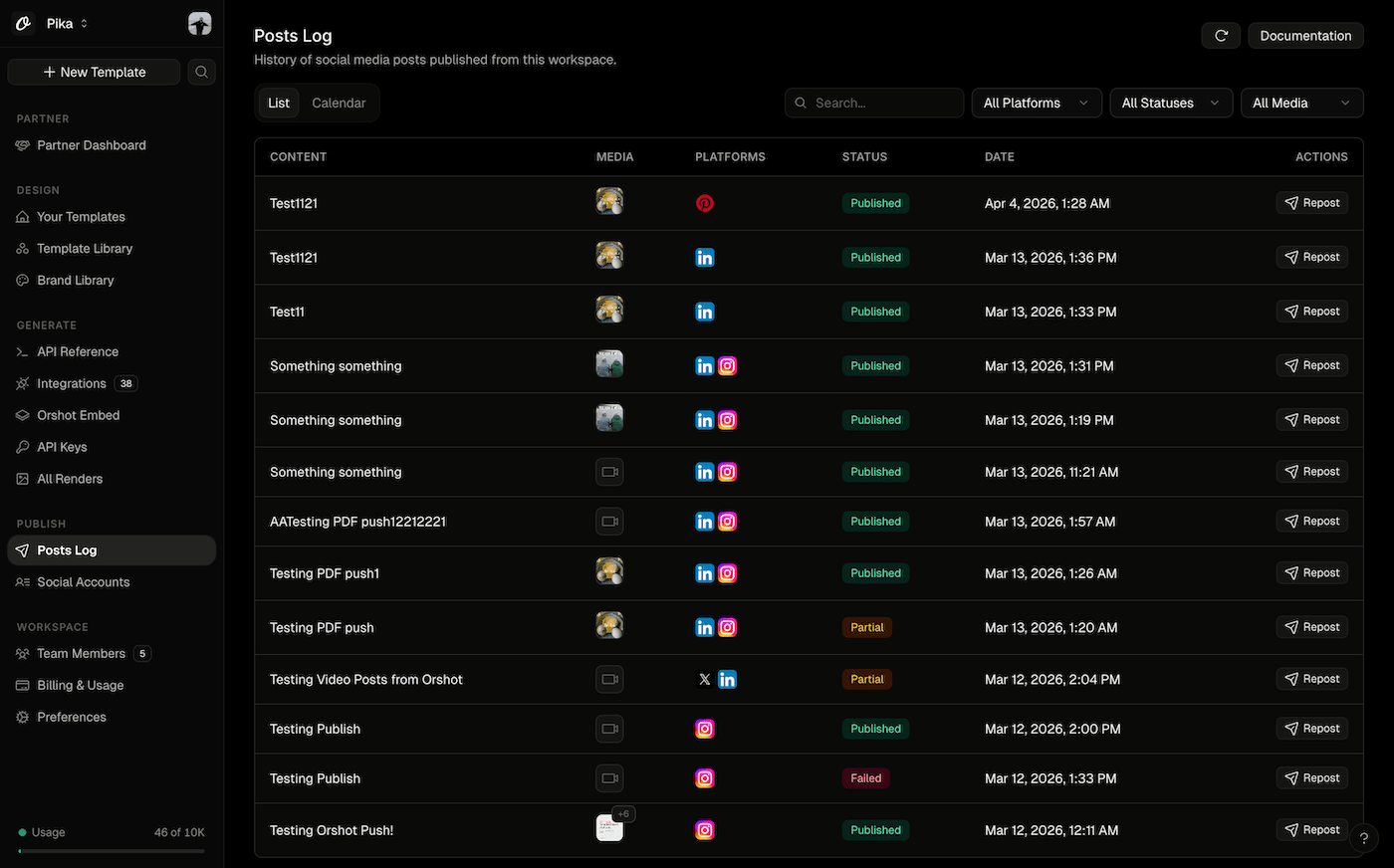Expand the All Statuses dropdown
The width and height of the screenshot is (1394, 868).
[x=1170, y=103]
